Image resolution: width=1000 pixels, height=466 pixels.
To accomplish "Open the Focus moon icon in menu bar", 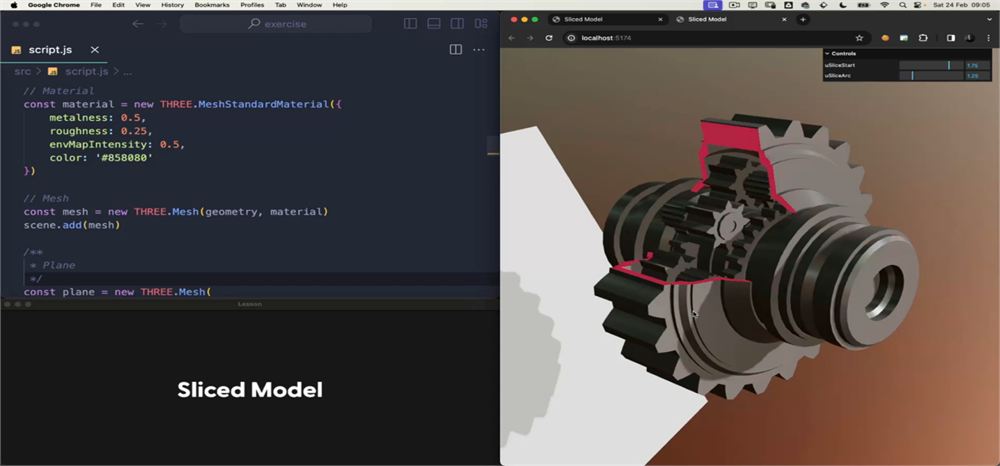I will tap(844, 4).
